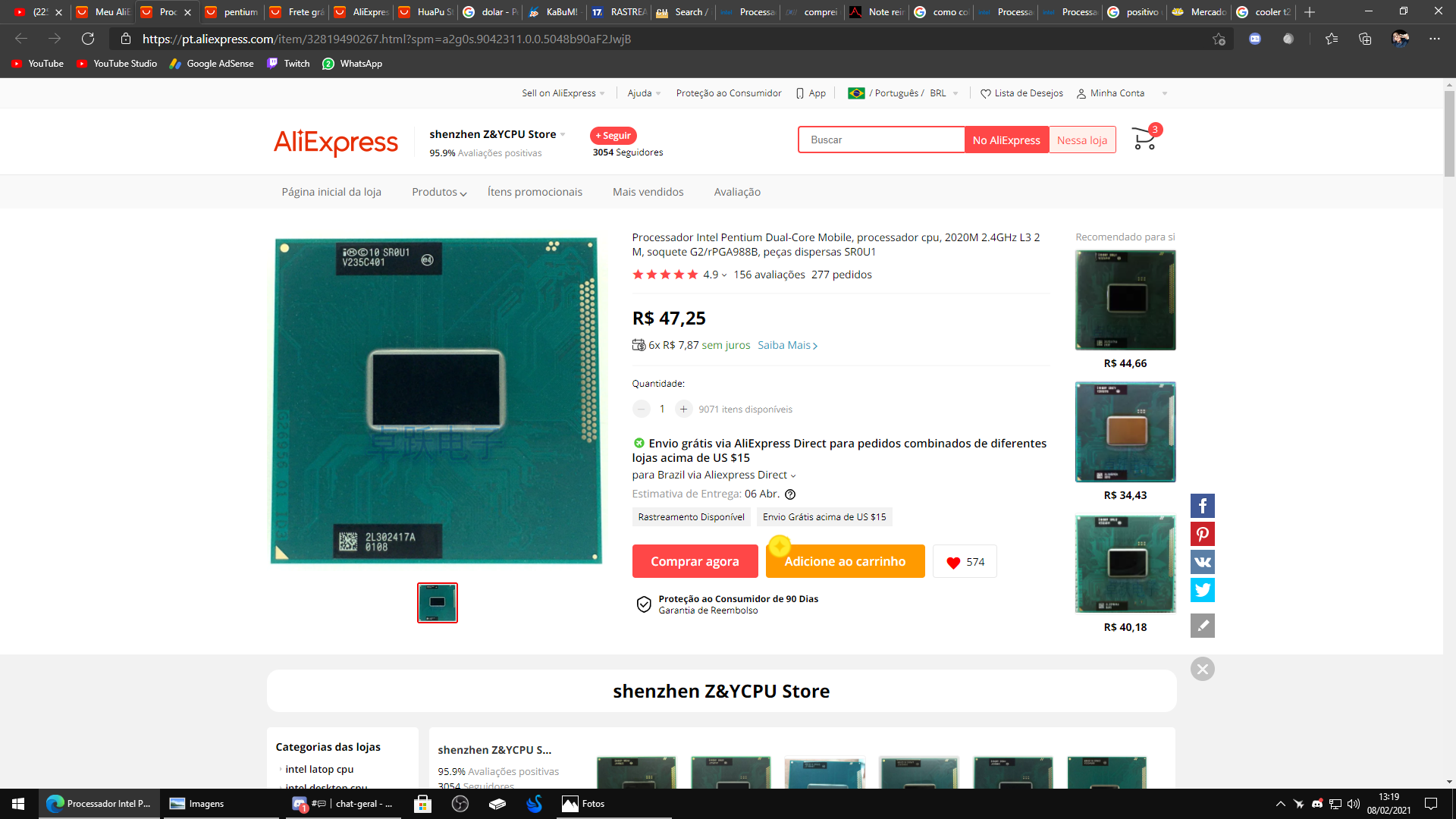Open Microsoft Store in taskbar

point(422,804)
